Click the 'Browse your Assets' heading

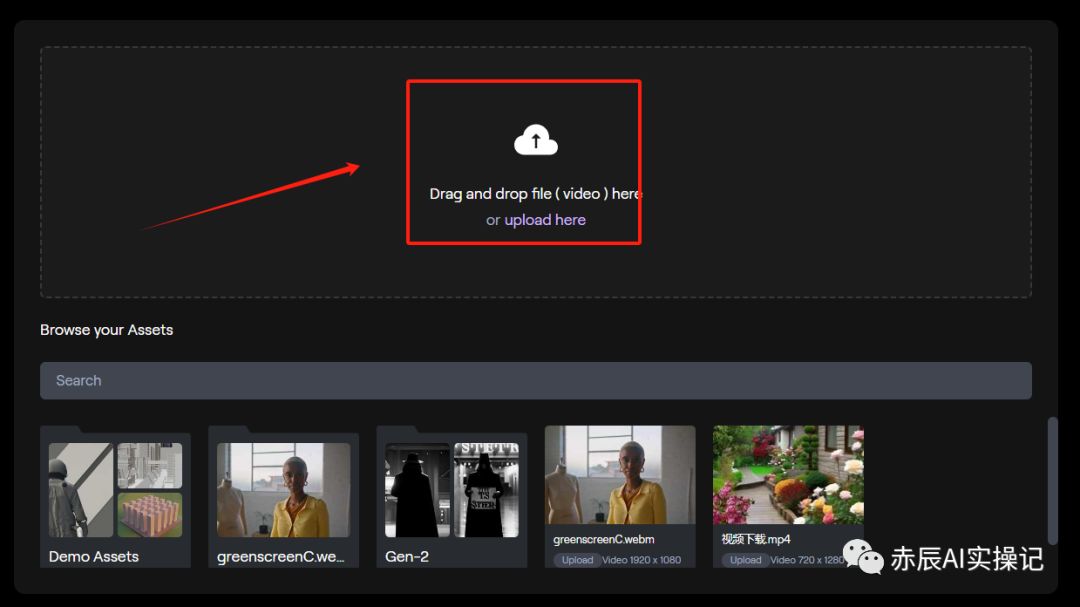pyautogui.click(x=106, y=330)
